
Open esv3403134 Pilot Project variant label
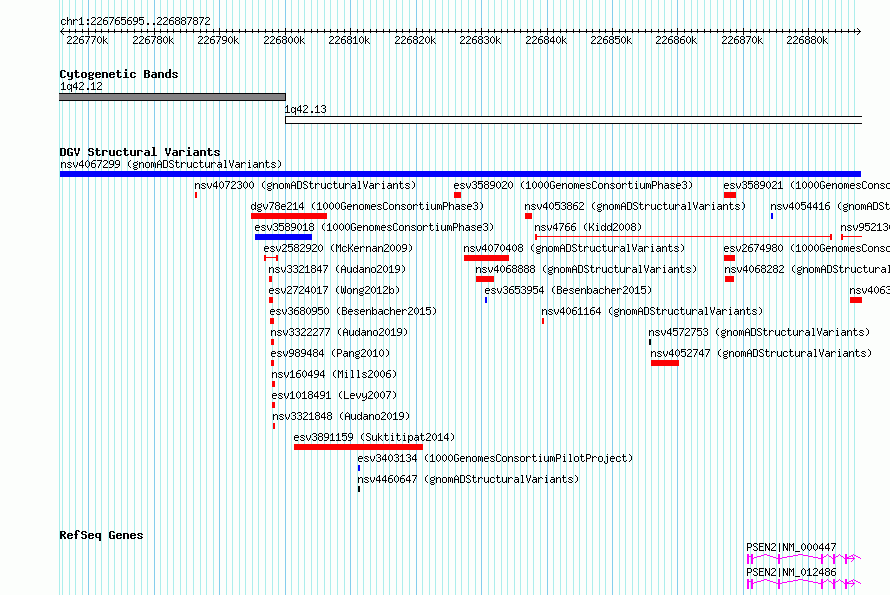[x=495, y=458]
